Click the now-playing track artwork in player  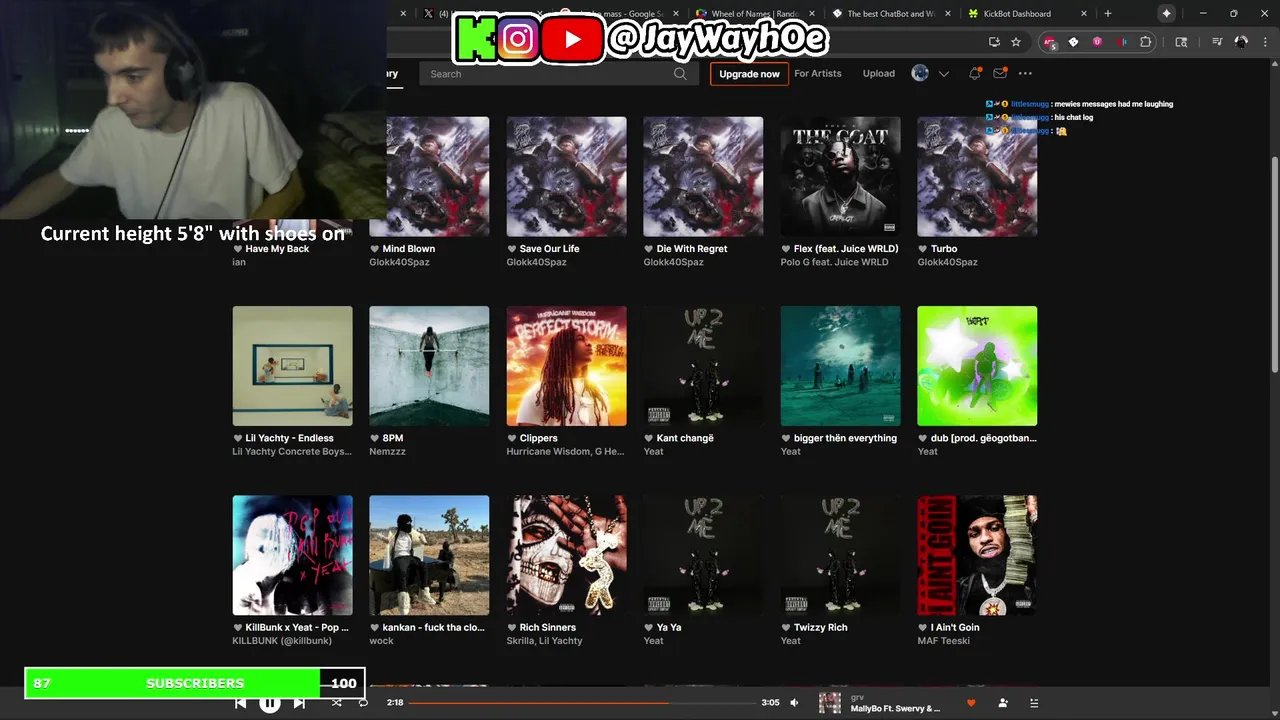(x=830, y=703)
